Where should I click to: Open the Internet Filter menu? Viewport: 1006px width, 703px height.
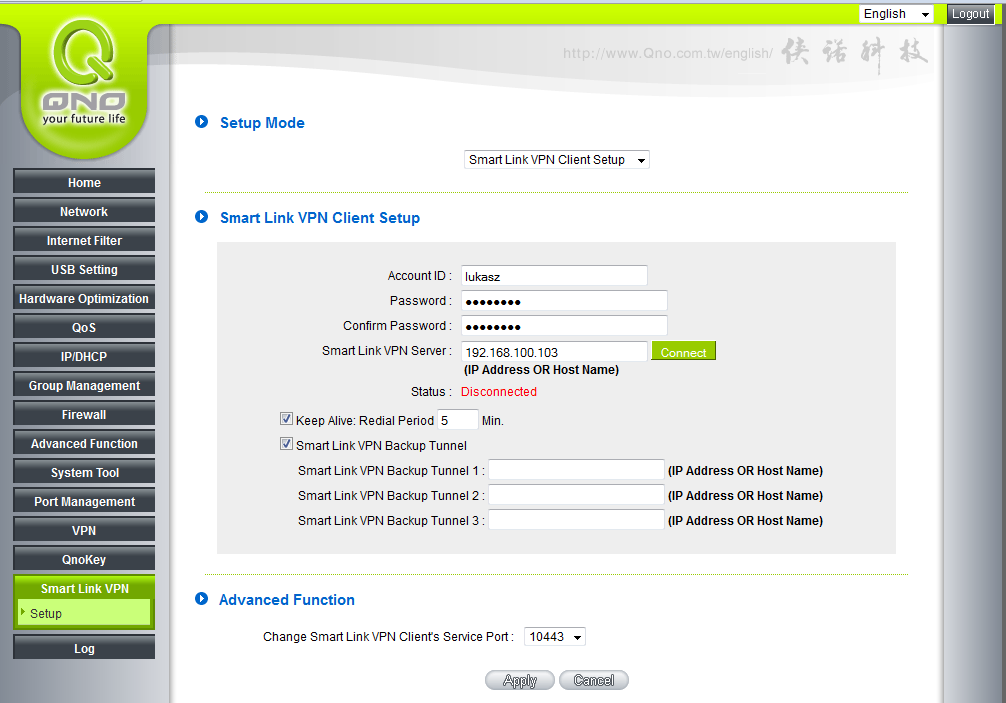[84, 240]
